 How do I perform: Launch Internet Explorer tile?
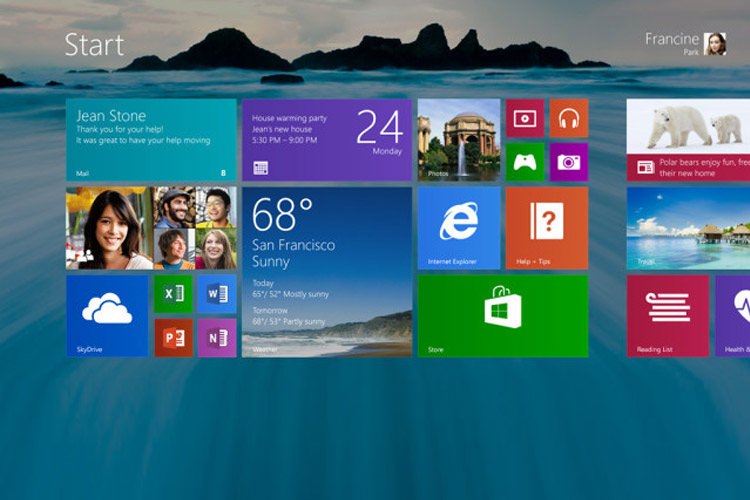click(x=459, y=228)
